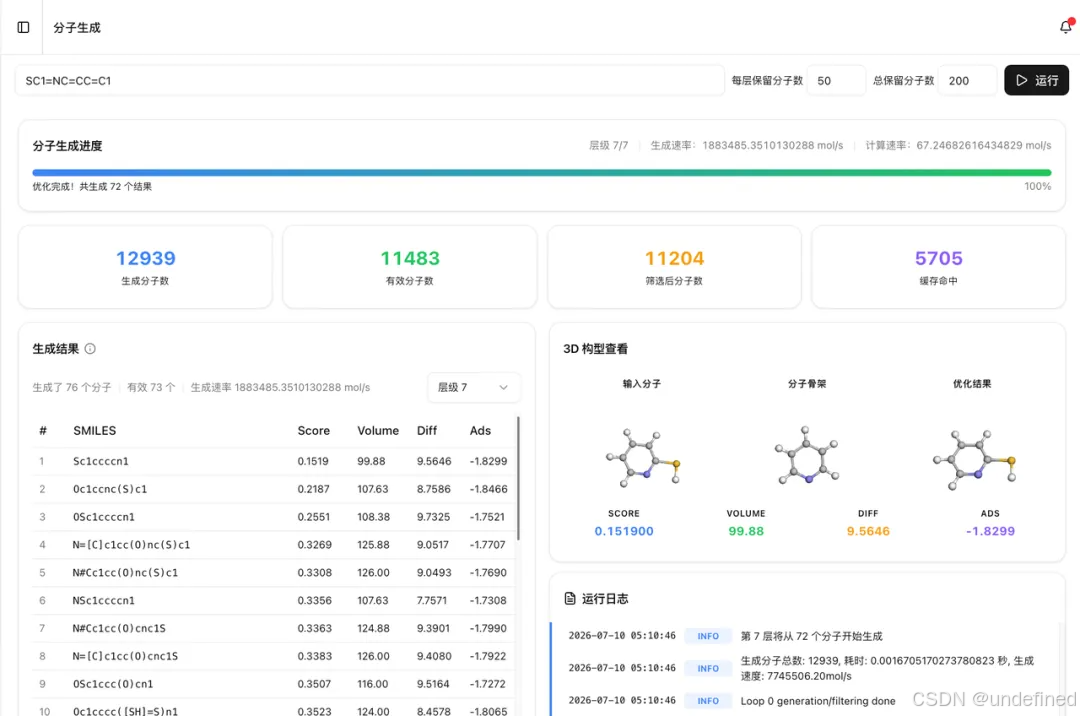Click the 11204 筛选后分子数 card
Screen dimensions: 1080x716
pos(674,267)
